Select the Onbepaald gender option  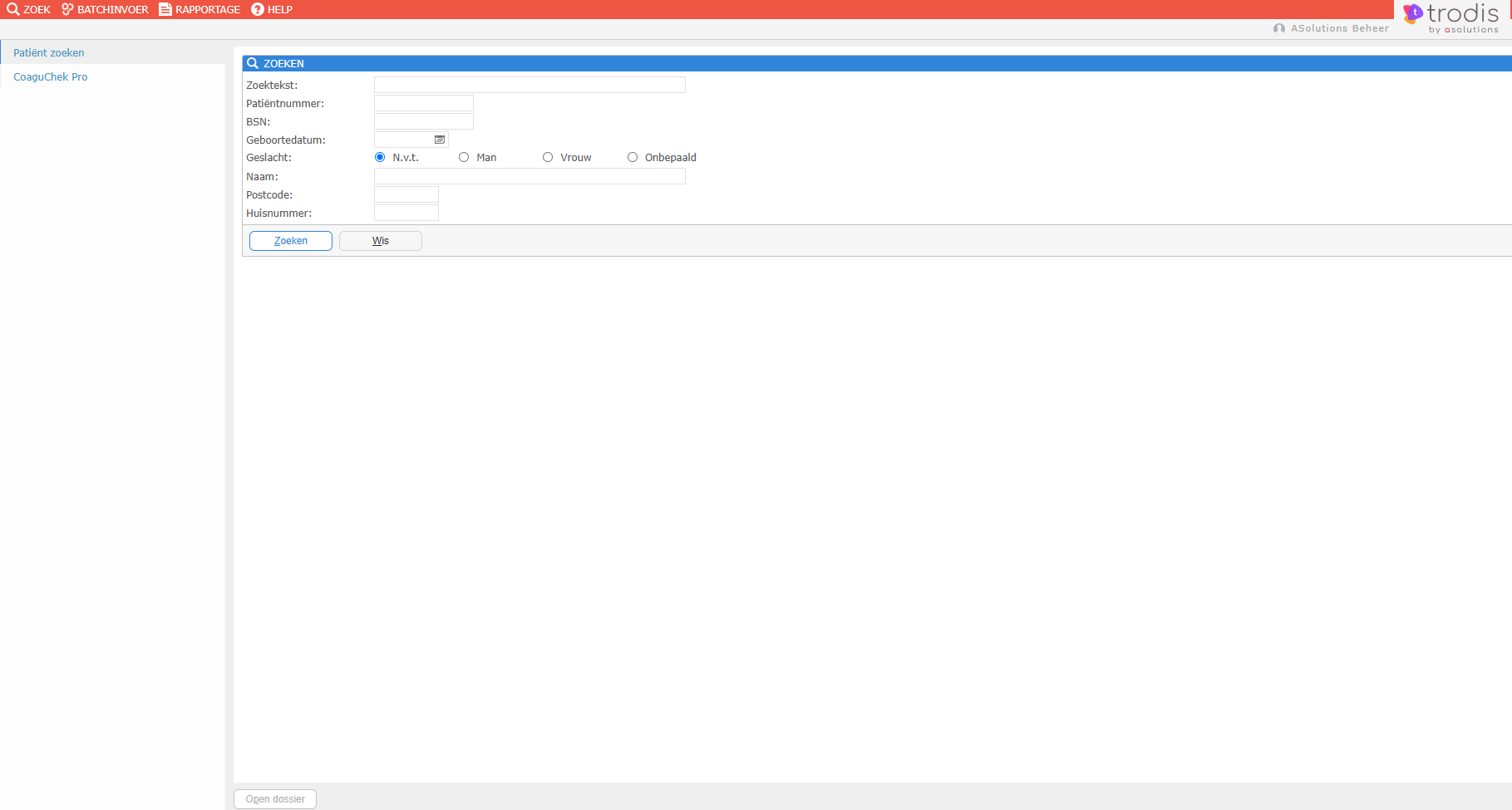click(x=633, y=157)
